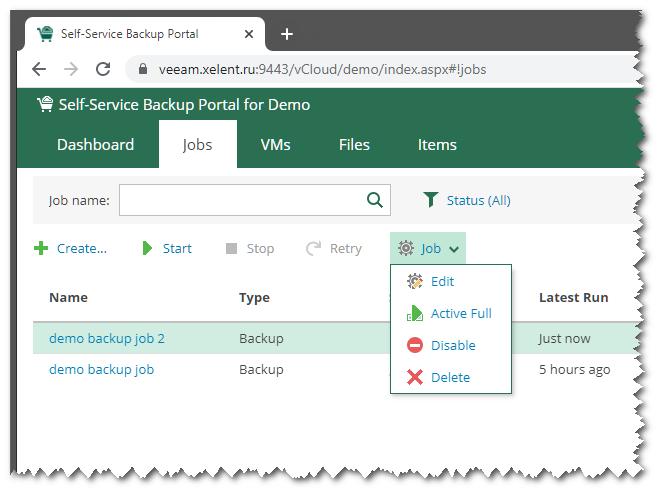Click the green Start play icon
Image resolution: width=662 pixels, height=495 pixels.
[147, 248]
